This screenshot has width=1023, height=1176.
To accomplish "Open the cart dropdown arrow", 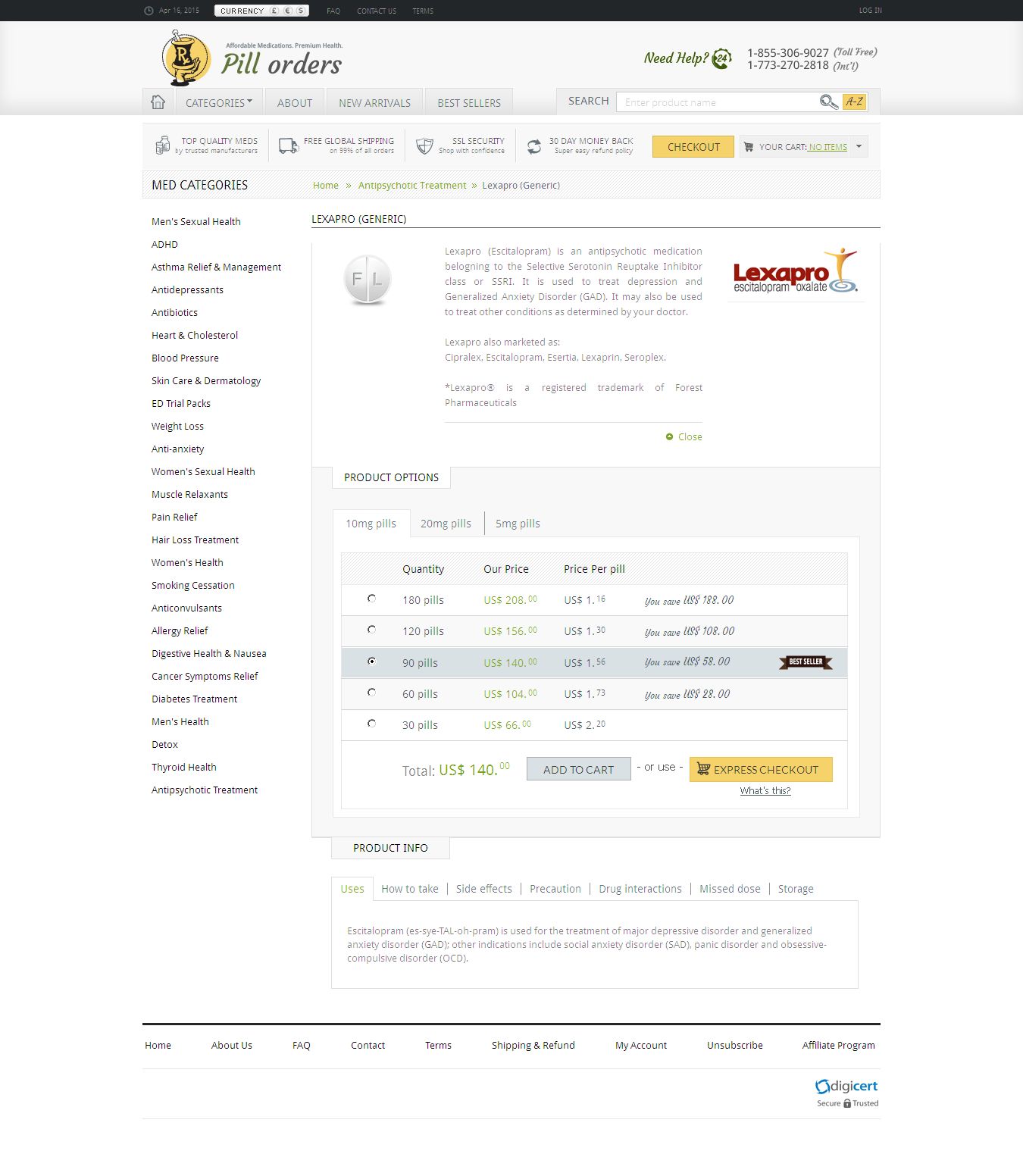I will click(859, 146).
